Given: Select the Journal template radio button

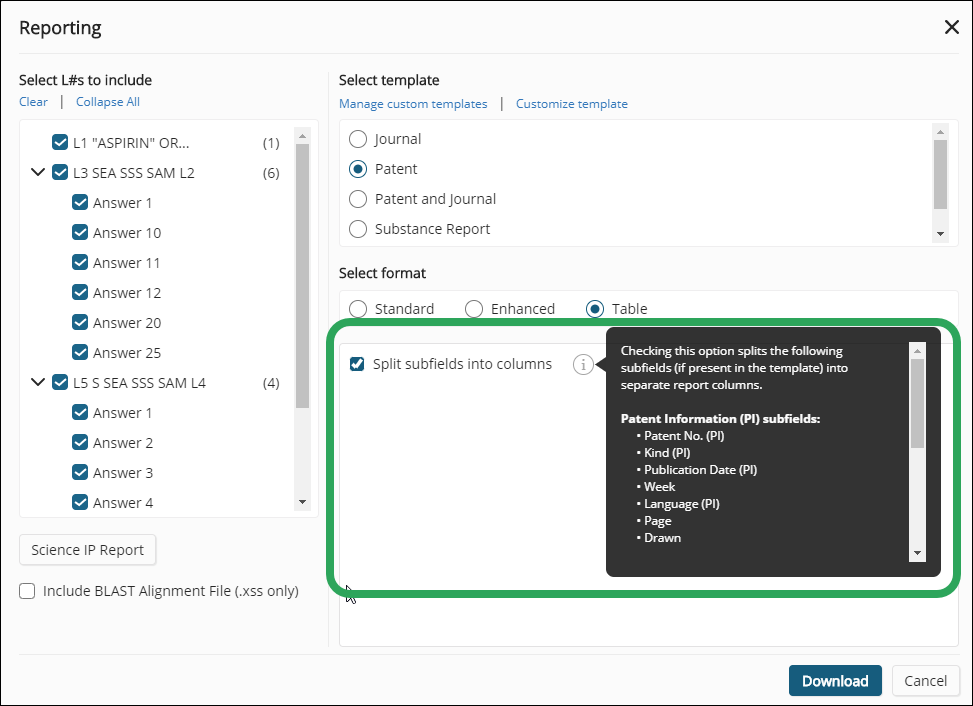Looking at the screenshot, I should coord(358,139).
